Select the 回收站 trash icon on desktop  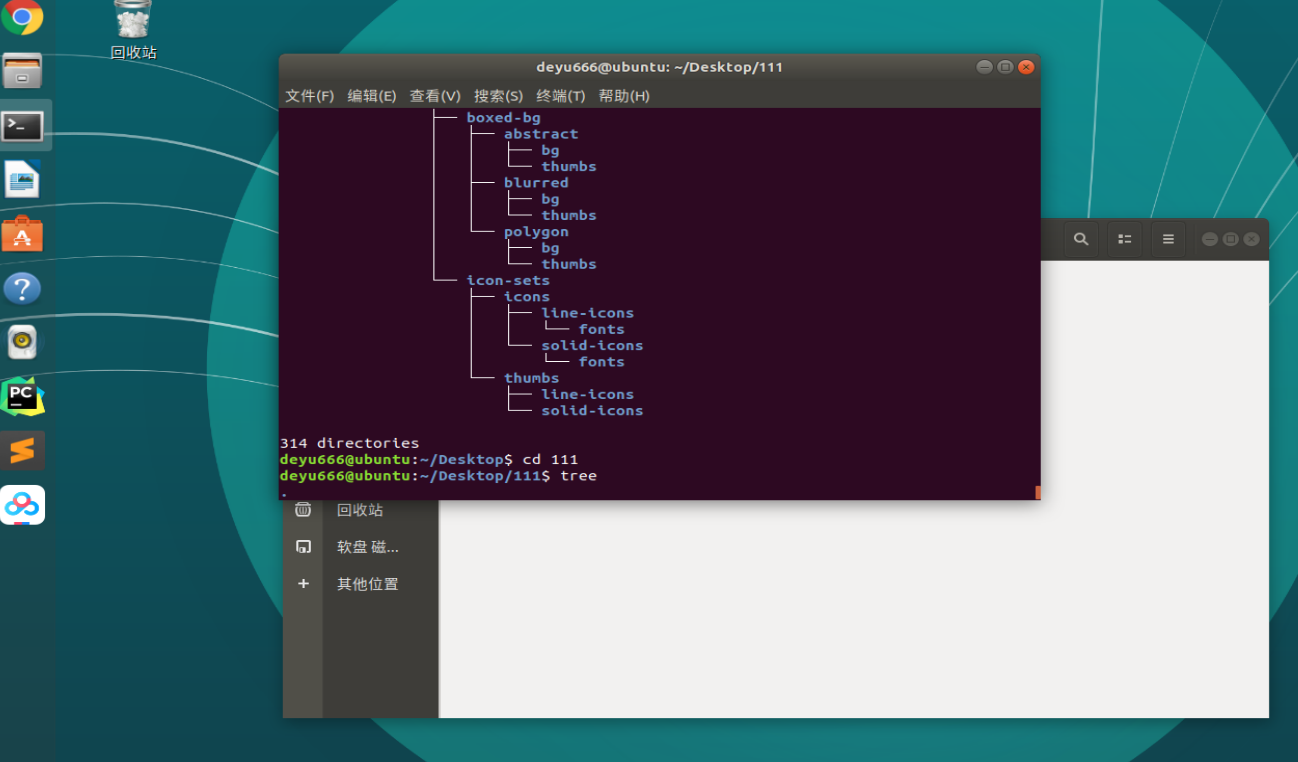[x=133, y=20]
